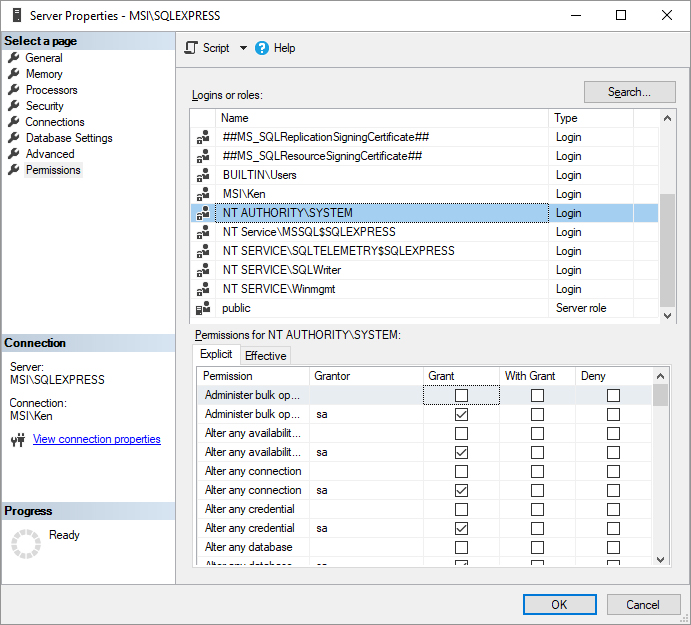Switch to the Effective tab
Screen dimensions: 691x625
[x=265, y=356]
